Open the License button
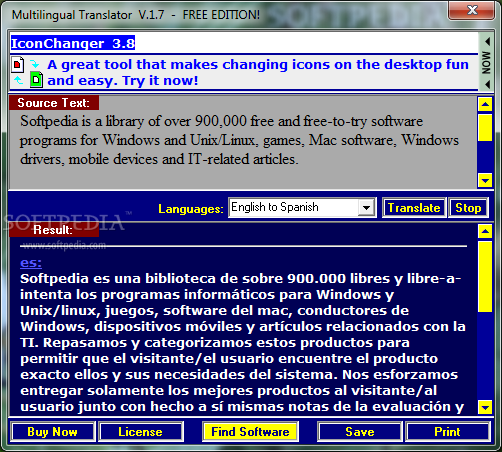The width and height of the screenshot is (502, 452). [140, 432]
